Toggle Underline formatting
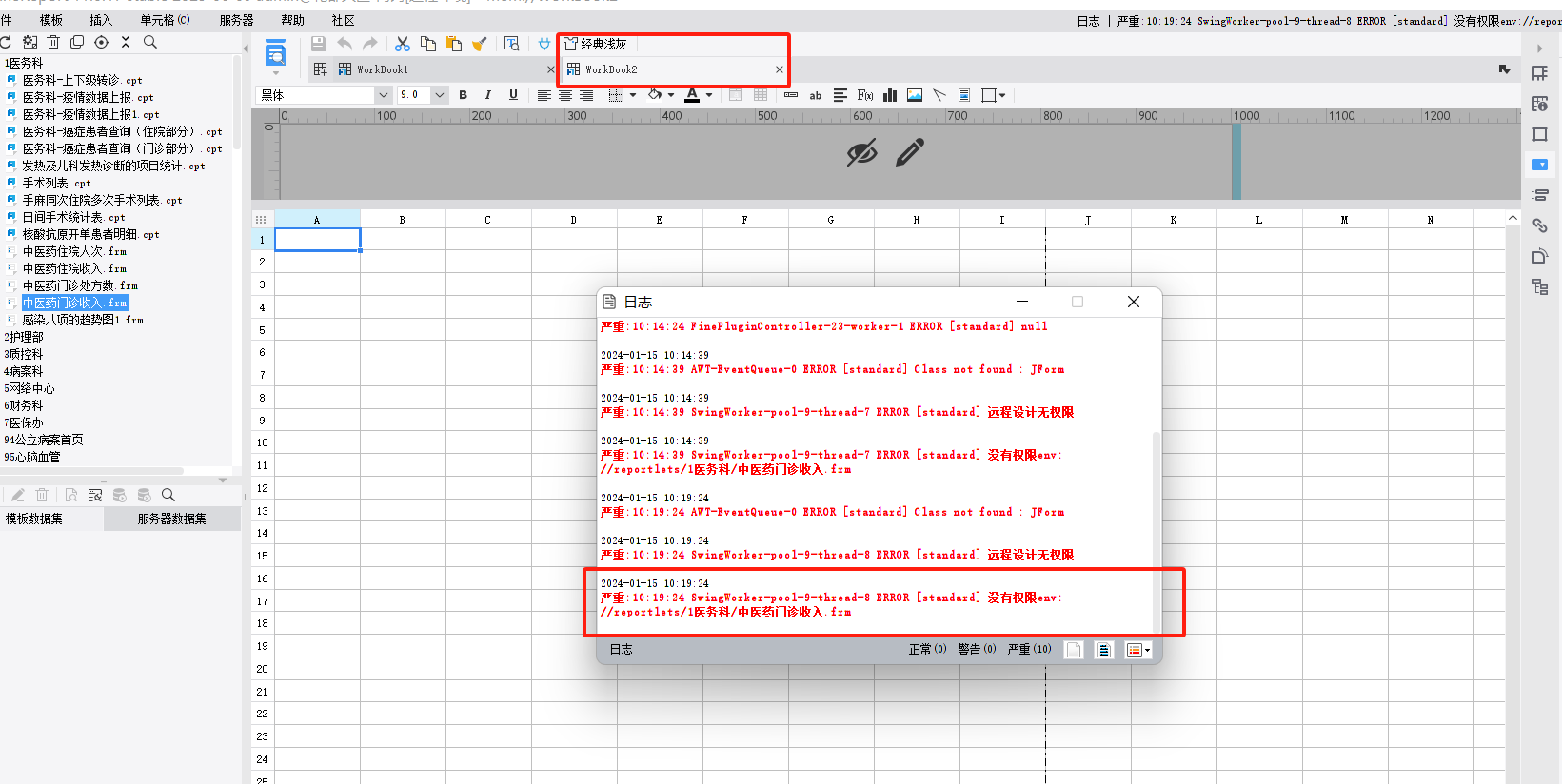 click(x=514, y=95)
